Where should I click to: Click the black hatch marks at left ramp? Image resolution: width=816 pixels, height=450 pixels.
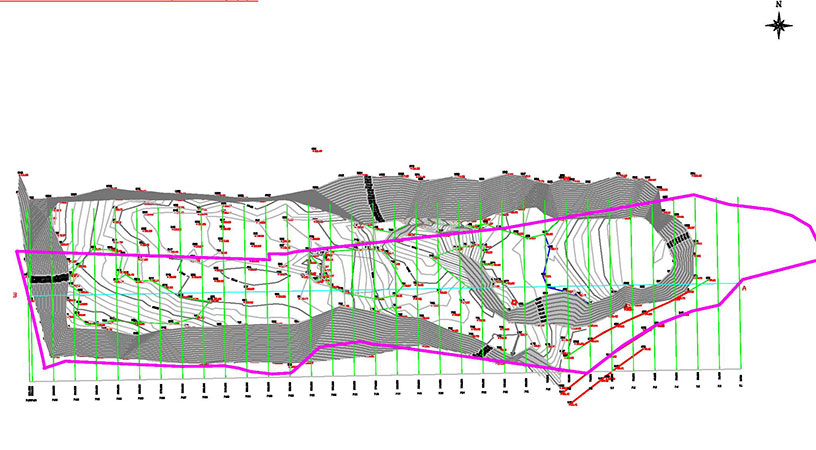tap(47, 280)
